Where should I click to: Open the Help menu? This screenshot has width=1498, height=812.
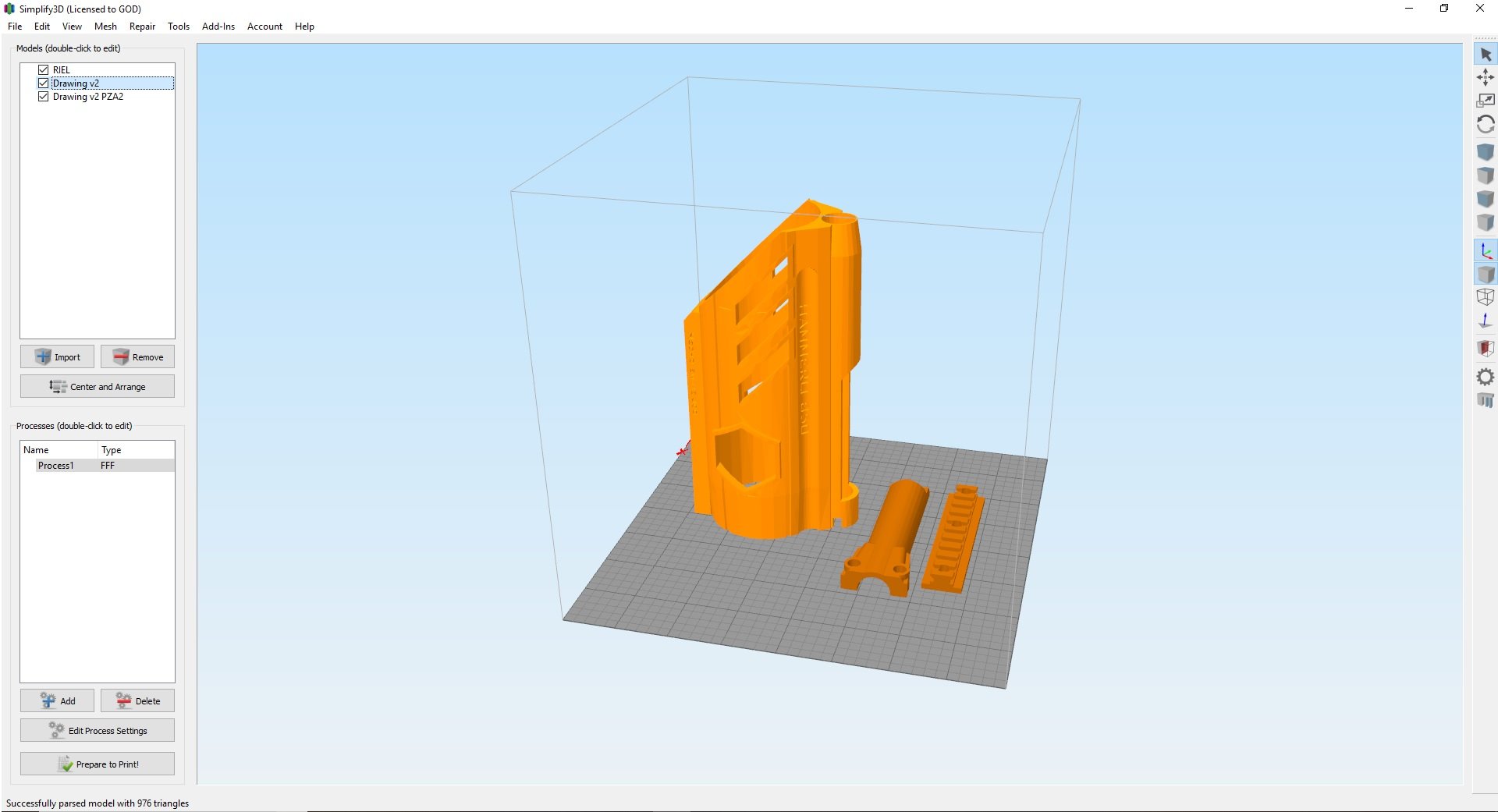tap(304, 27)
